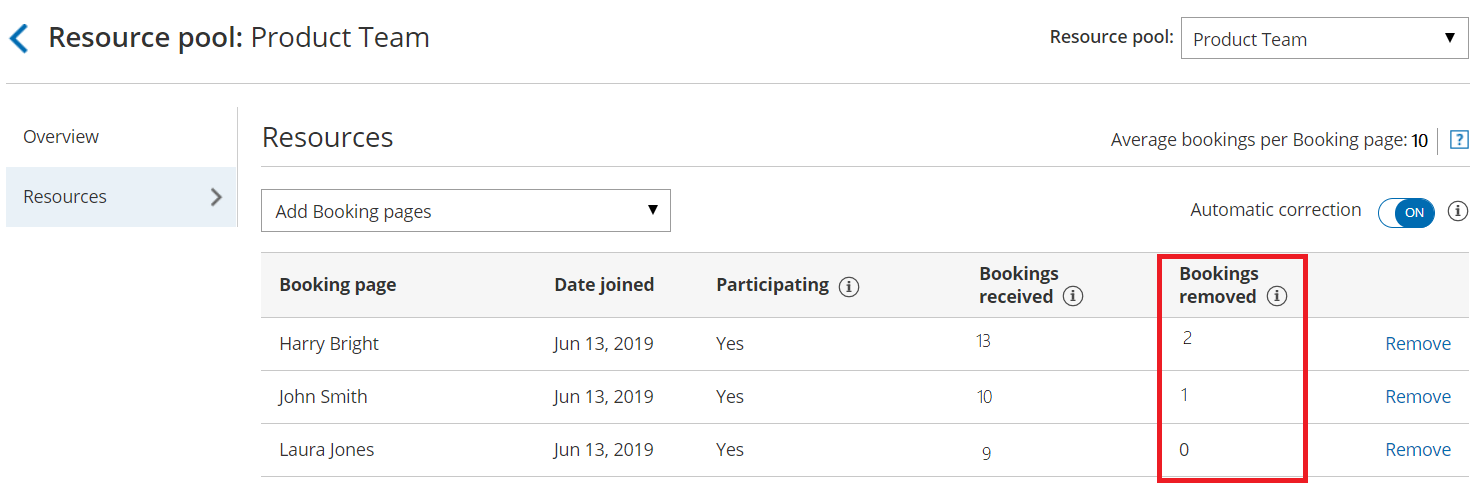Click the Laura Jones booking page name
Image resolution: width=1479 pixels, height=497 pixels.
click(x=326, y=450)
